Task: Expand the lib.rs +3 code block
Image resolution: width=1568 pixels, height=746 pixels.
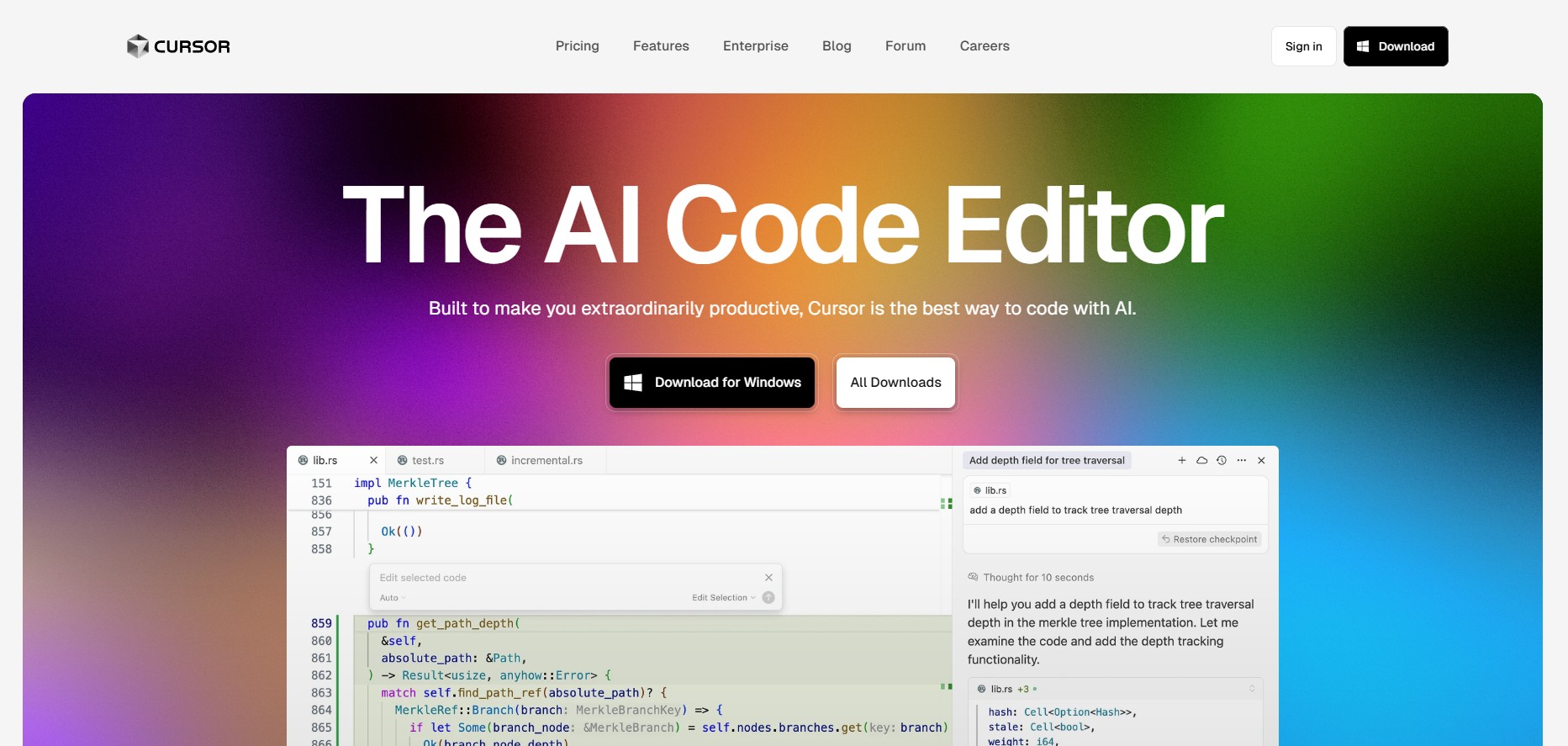Action: point(1252,689)
